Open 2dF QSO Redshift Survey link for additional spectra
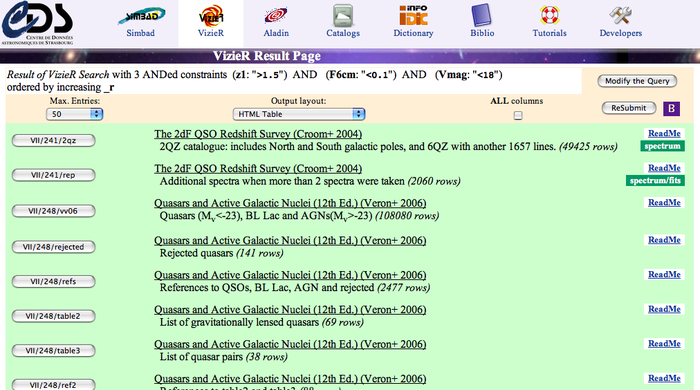 click(258, 169)
